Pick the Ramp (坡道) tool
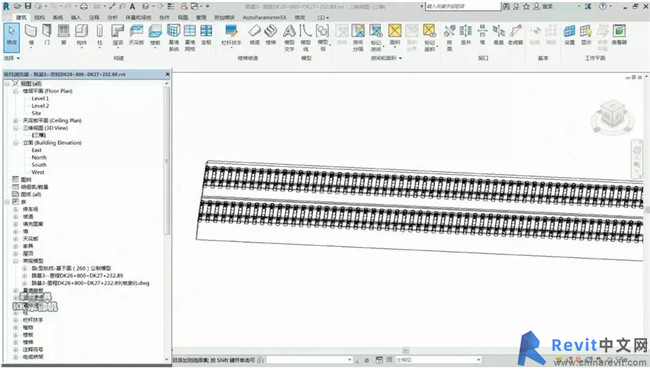Image resolution: width=650 pixels, height=369 pixels. coord(255,35)
